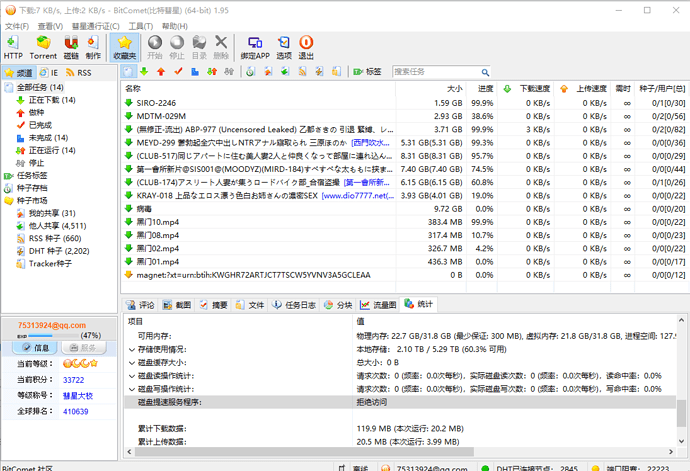
Task: Open the 分块 pieces tab
Action: (x=338, y=305)
